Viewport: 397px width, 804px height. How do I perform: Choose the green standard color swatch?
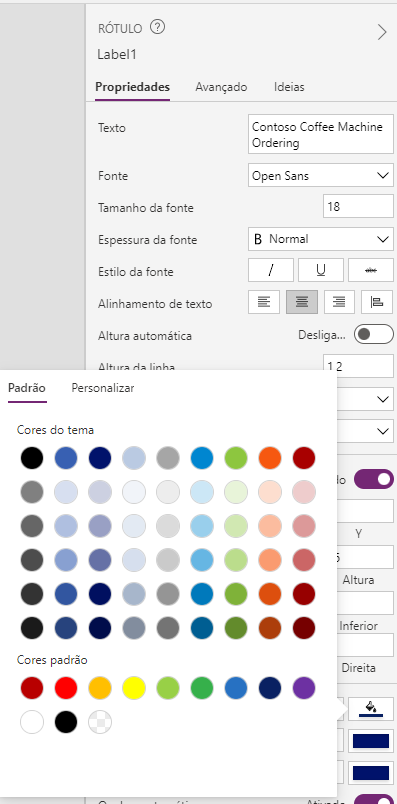(202, 688)
